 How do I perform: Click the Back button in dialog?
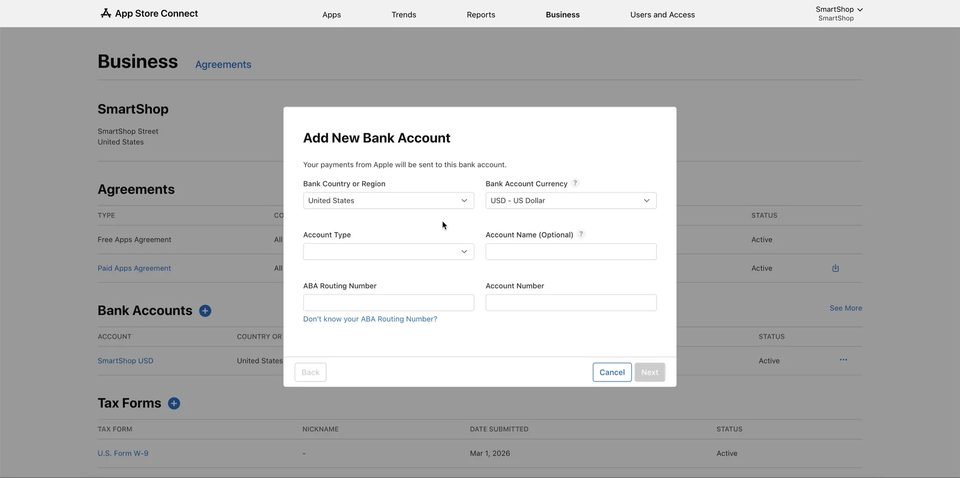coord(310,372)
